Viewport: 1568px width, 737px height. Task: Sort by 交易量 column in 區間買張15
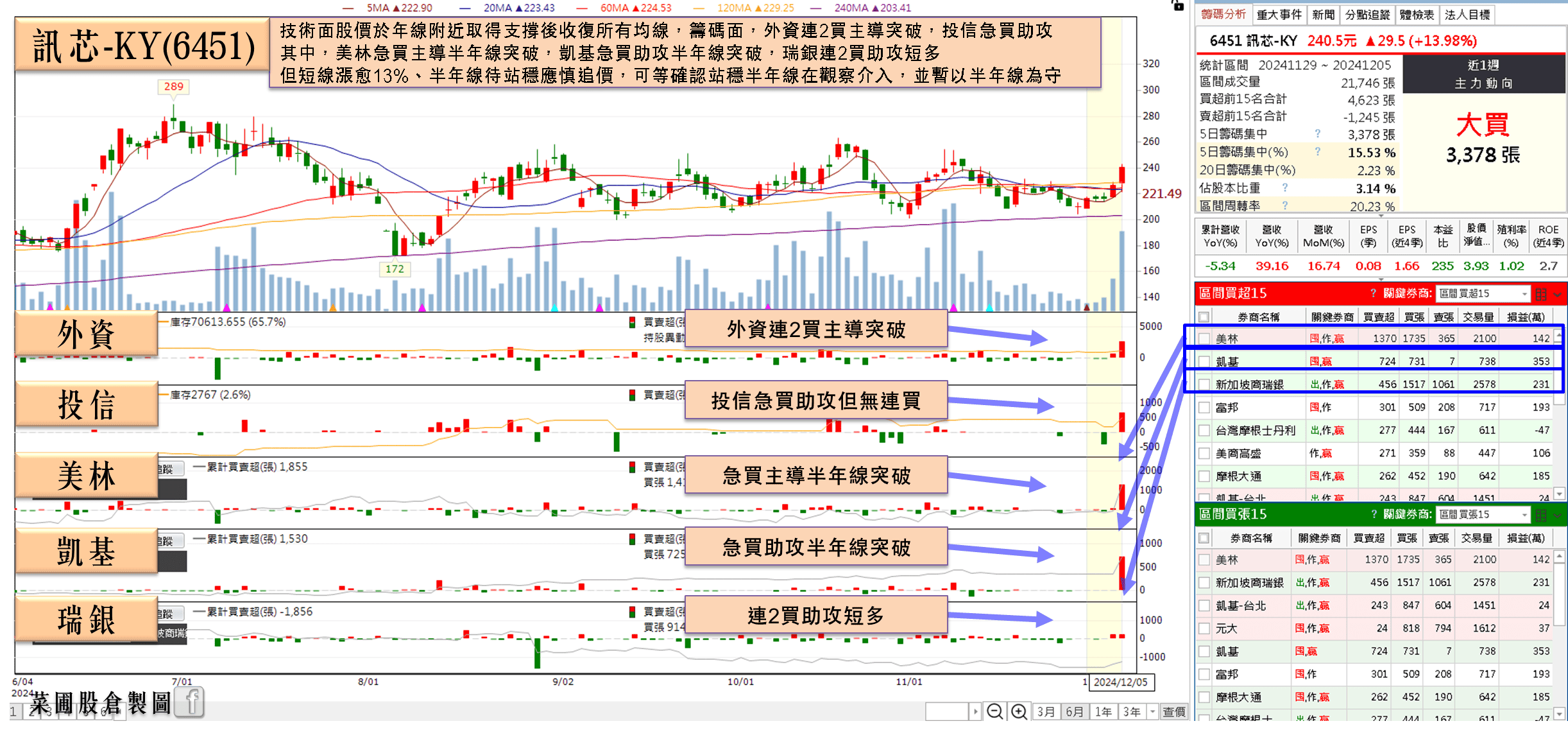(1476, 538)
